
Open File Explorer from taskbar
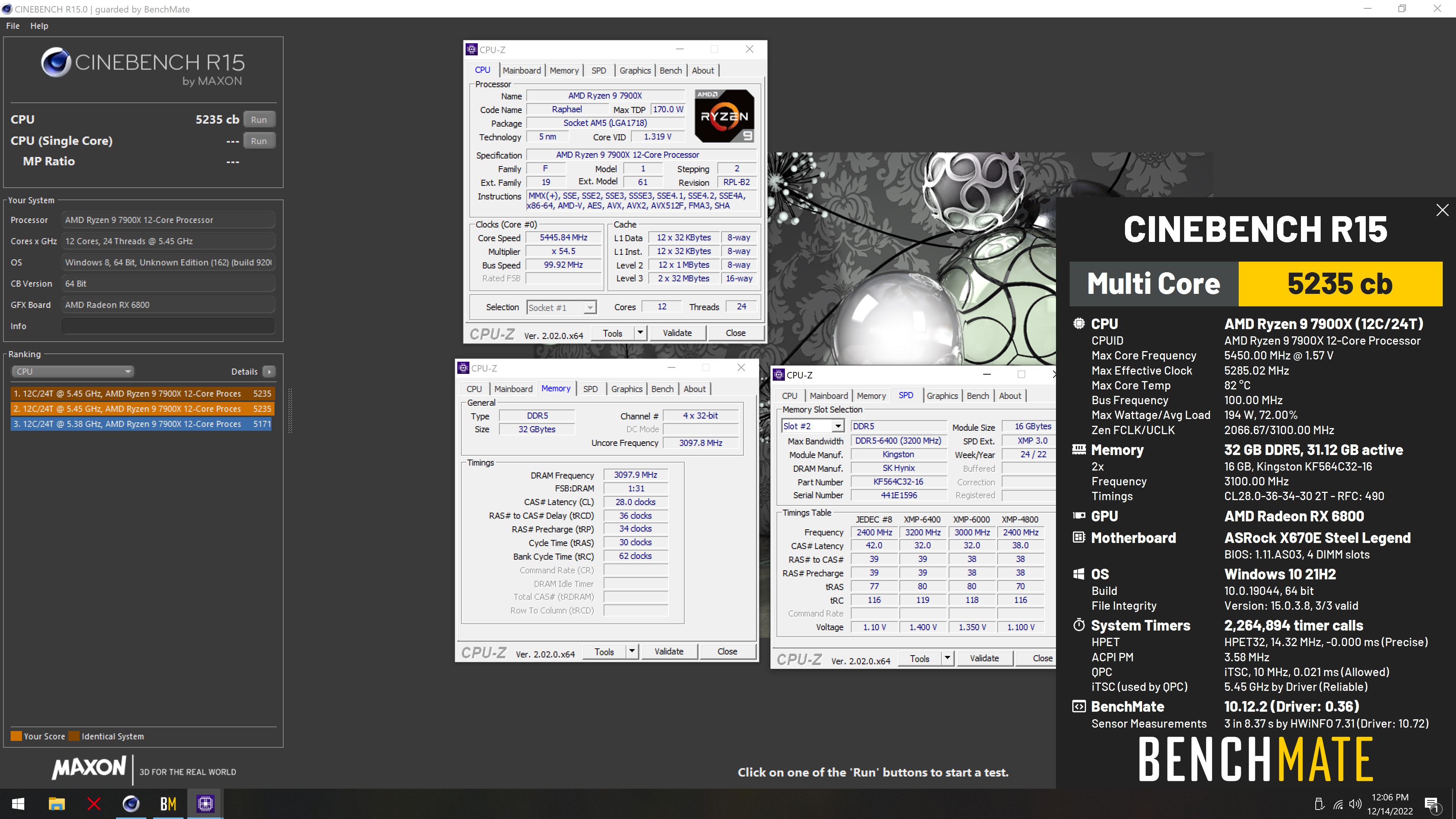tap(56, 803)
